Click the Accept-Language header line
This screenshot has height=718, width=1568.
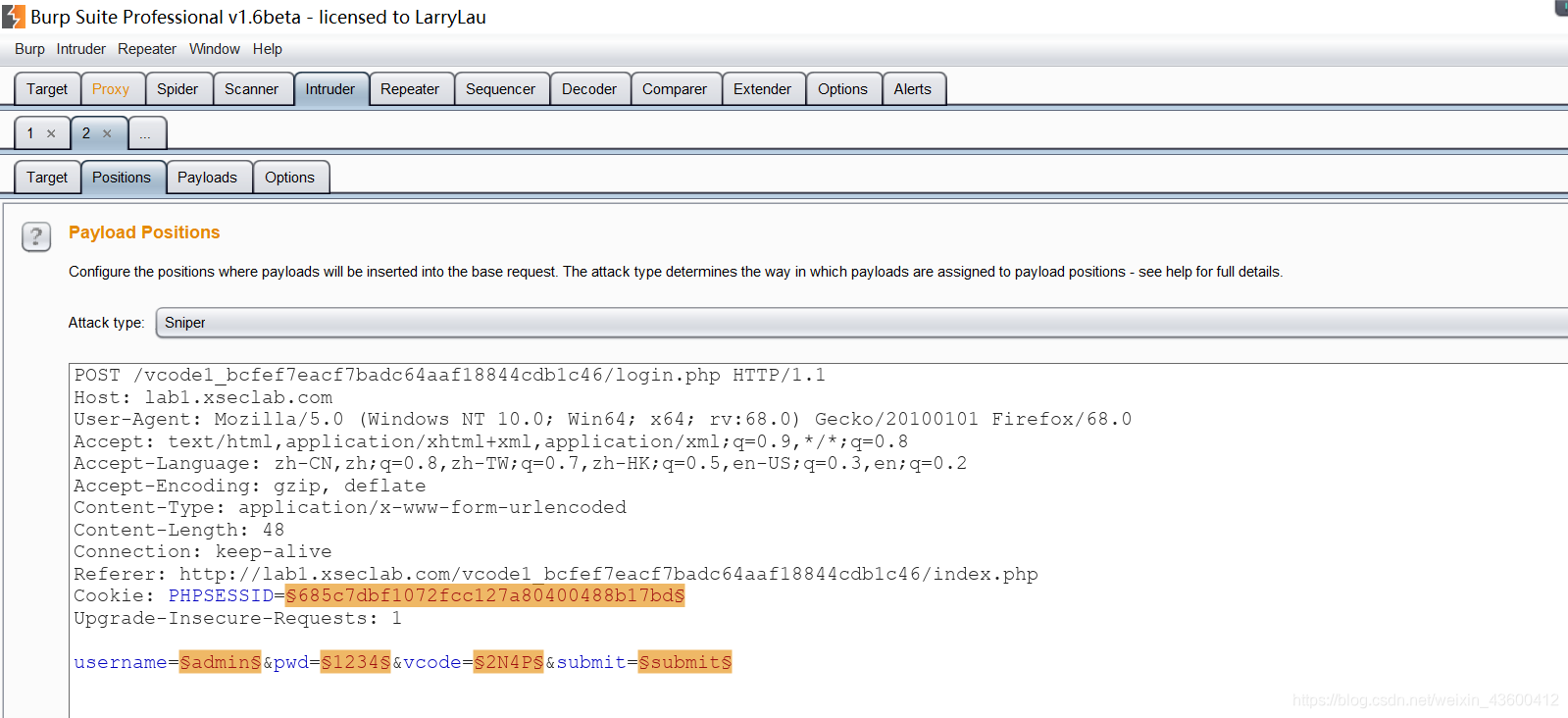(520, 463)
